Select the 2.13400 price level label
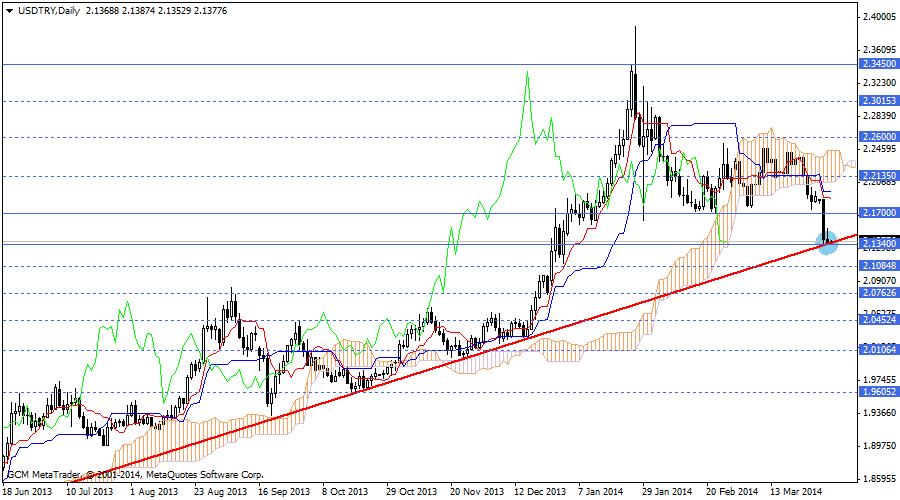Screen dimensions: 900x500 tap(879, 244)
